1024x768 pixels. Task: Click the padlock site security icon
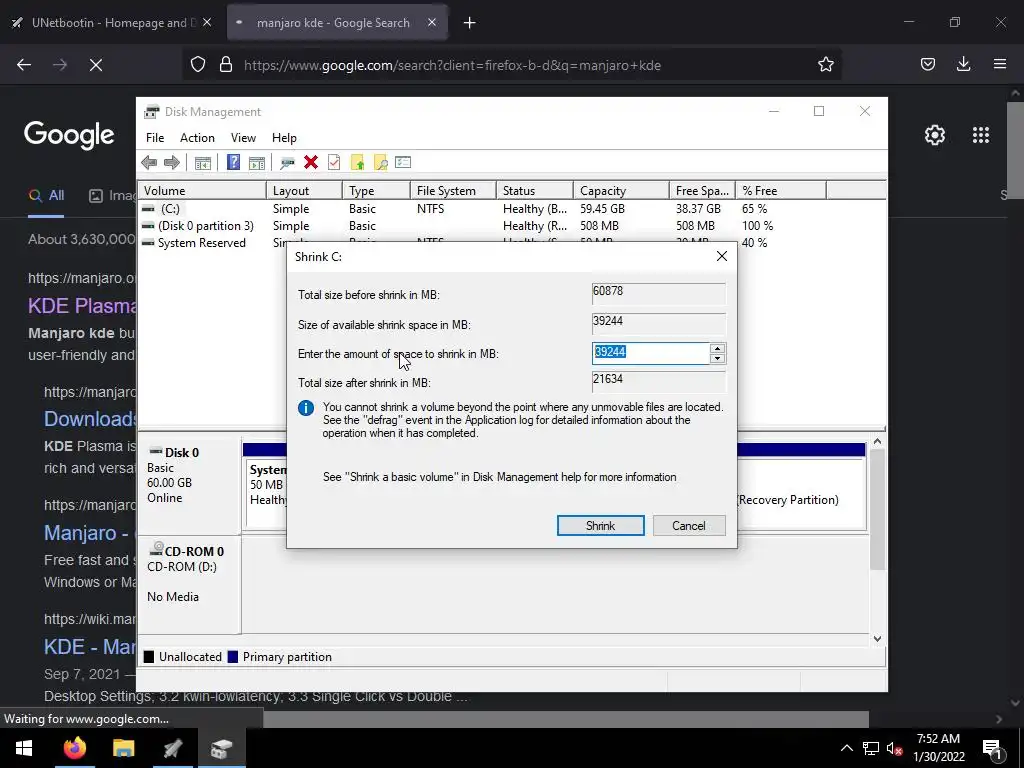tap(226, 64)
